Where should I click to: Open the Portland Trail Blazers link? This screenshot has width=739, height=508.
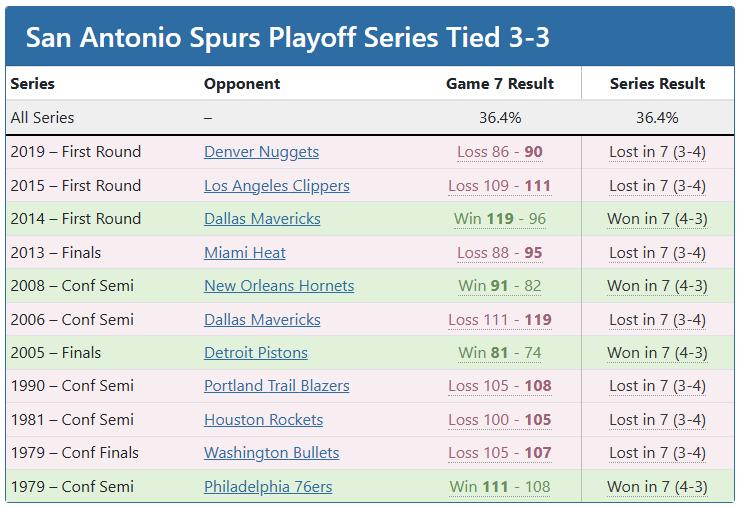[x=277, y=385]
